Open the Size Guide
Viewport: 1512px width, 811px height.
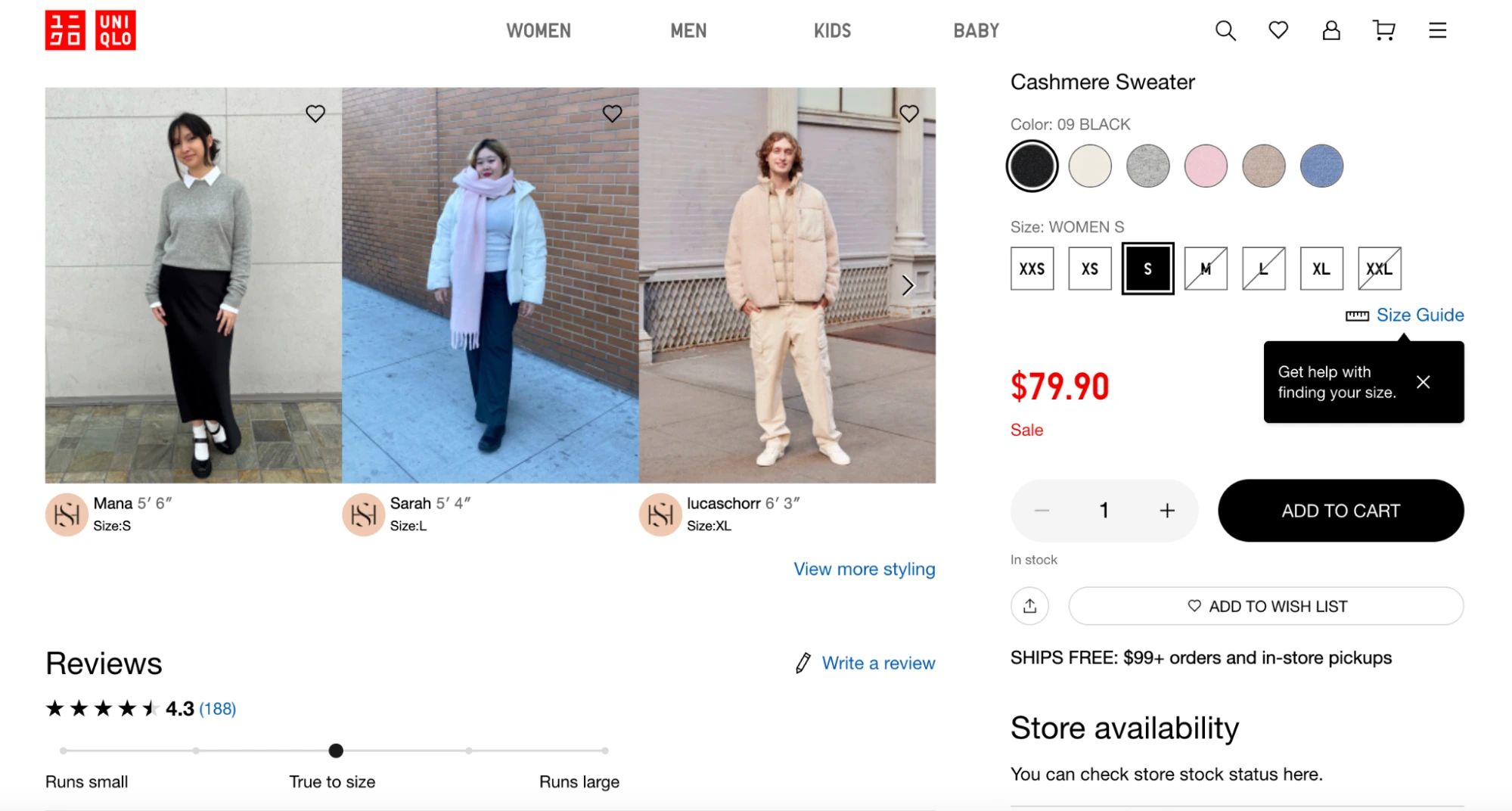pyautogui.click(x=1419, y=315)
